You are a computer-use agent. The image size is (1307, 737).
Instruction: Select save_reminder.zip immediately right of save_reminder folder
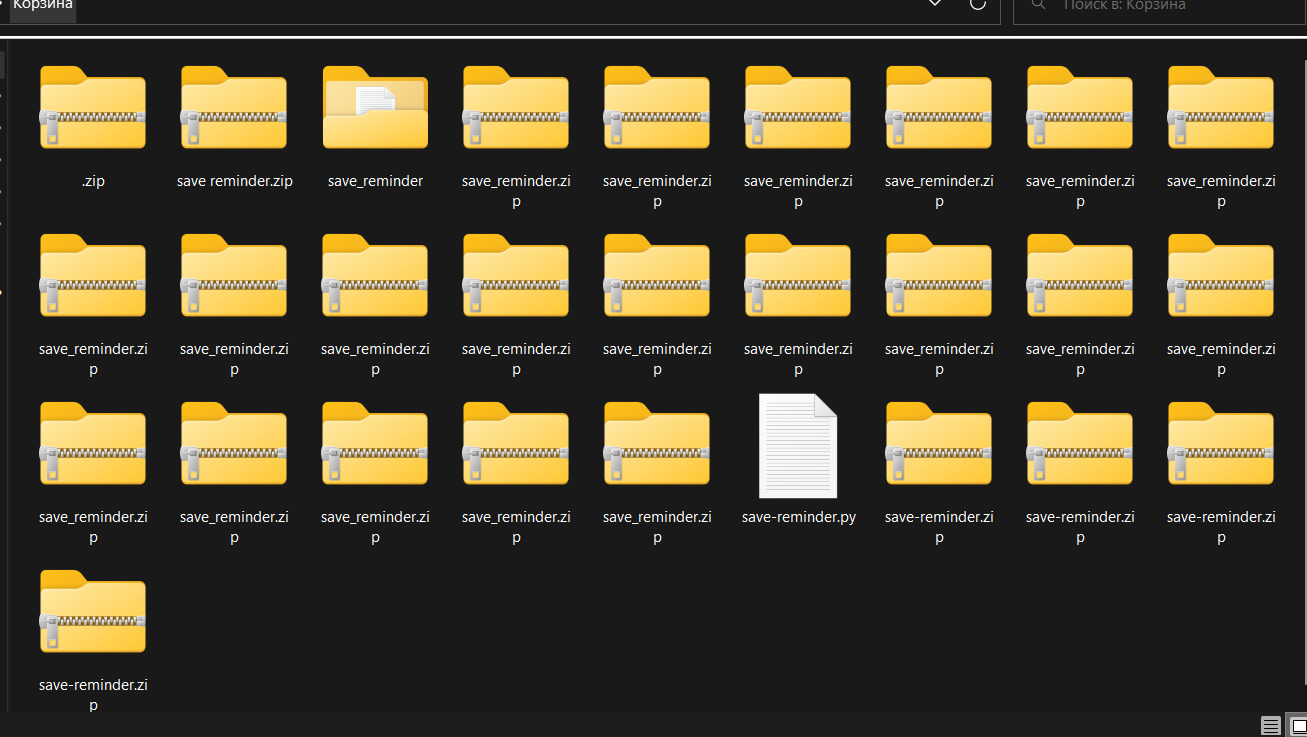516,109
